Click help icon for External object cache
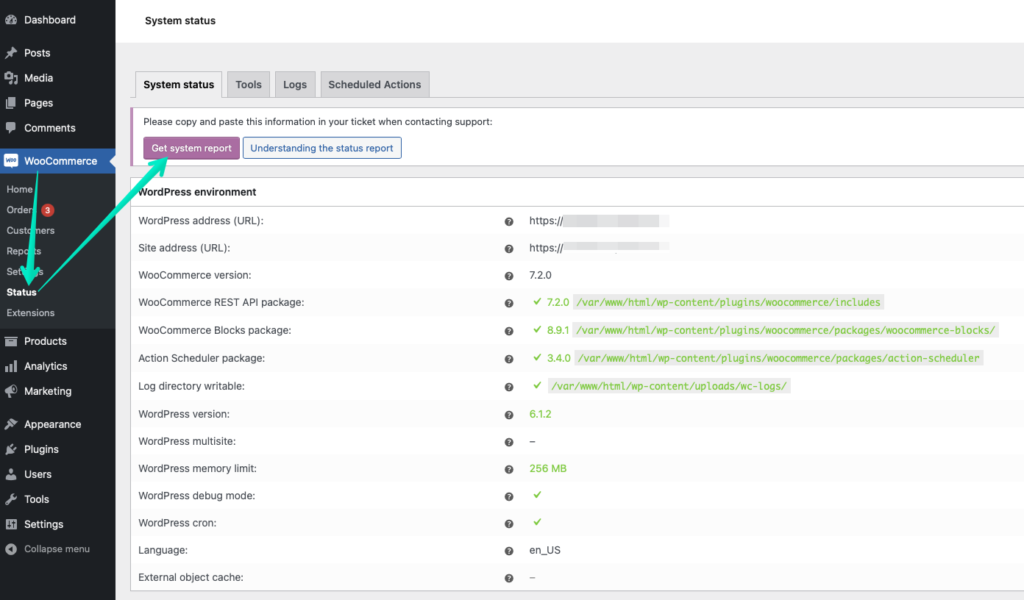This screenshot has height=600, width=1024. (509, 578)
